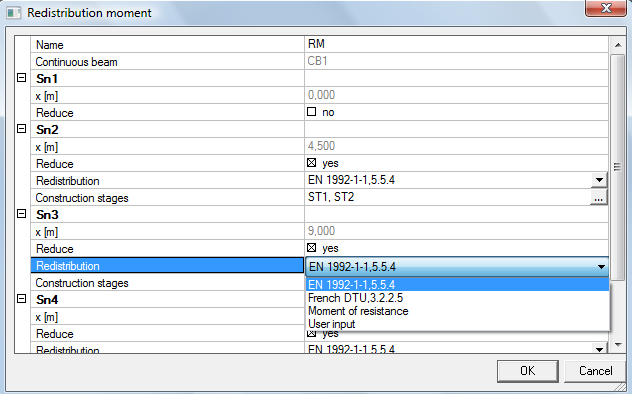Open Sn2 Construction stages browse button

(599, 197)
